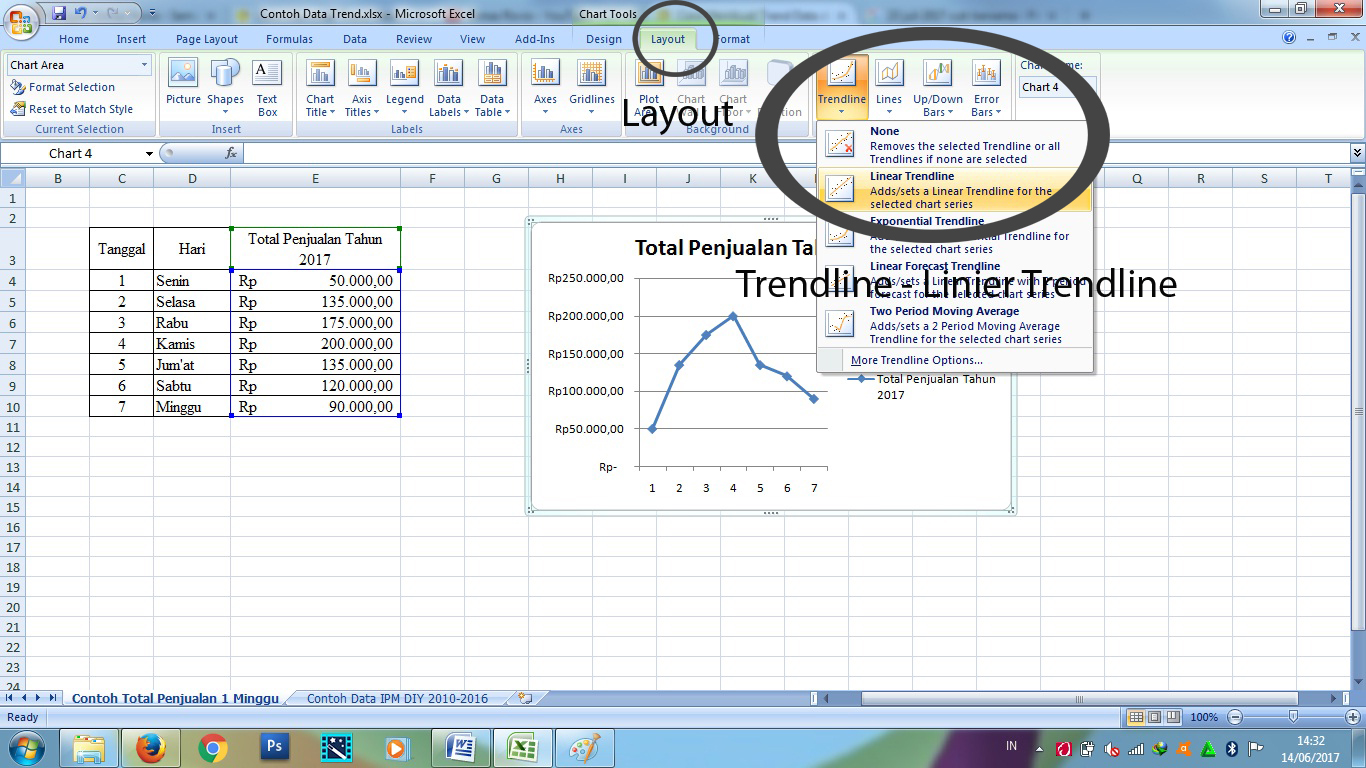The width and height of the screenshot is (1366, 768).
Task: Open the Insert ribbon tab
Action: (131, 39)
